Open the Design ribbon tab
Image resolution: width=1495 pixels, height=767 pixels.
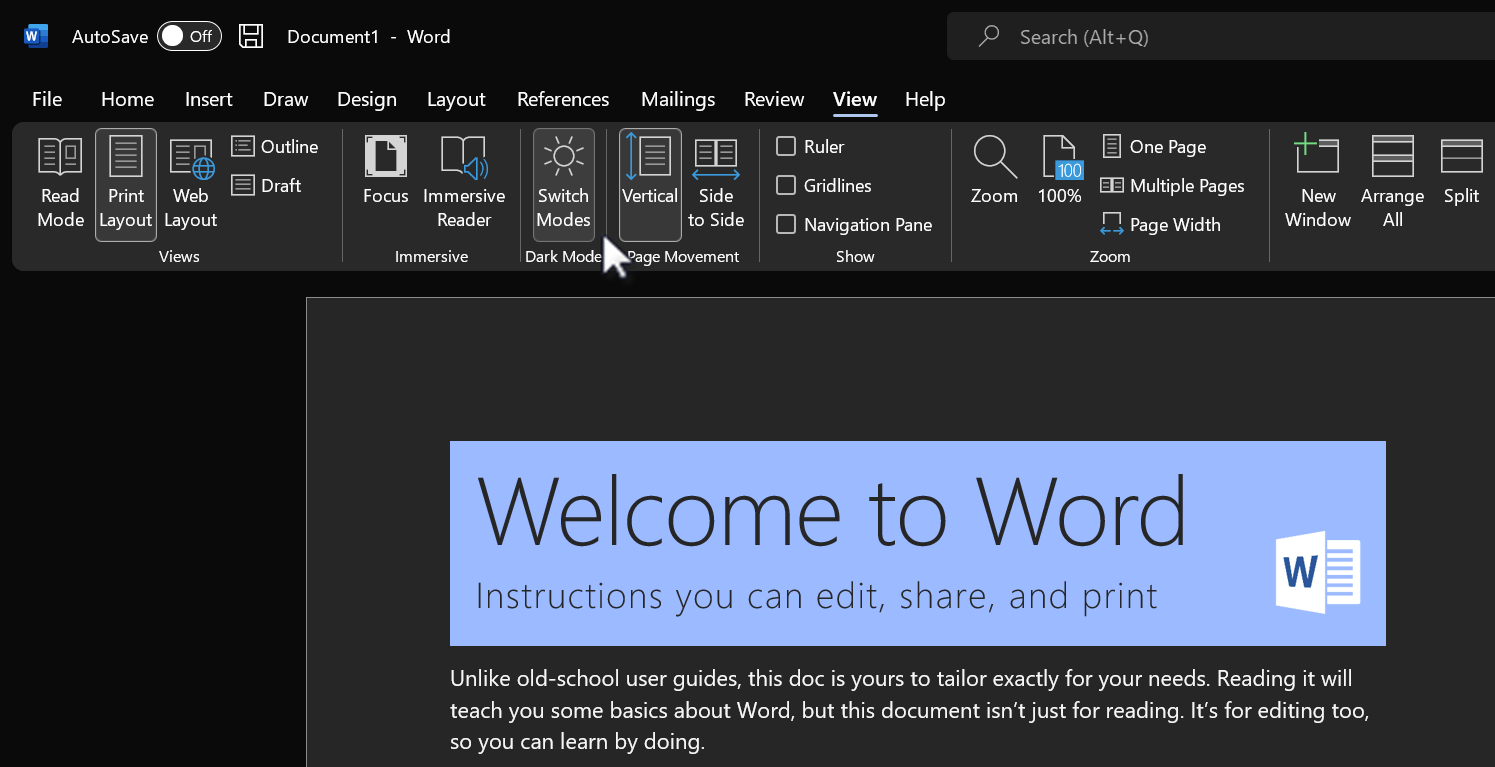[x=366, y=99]
